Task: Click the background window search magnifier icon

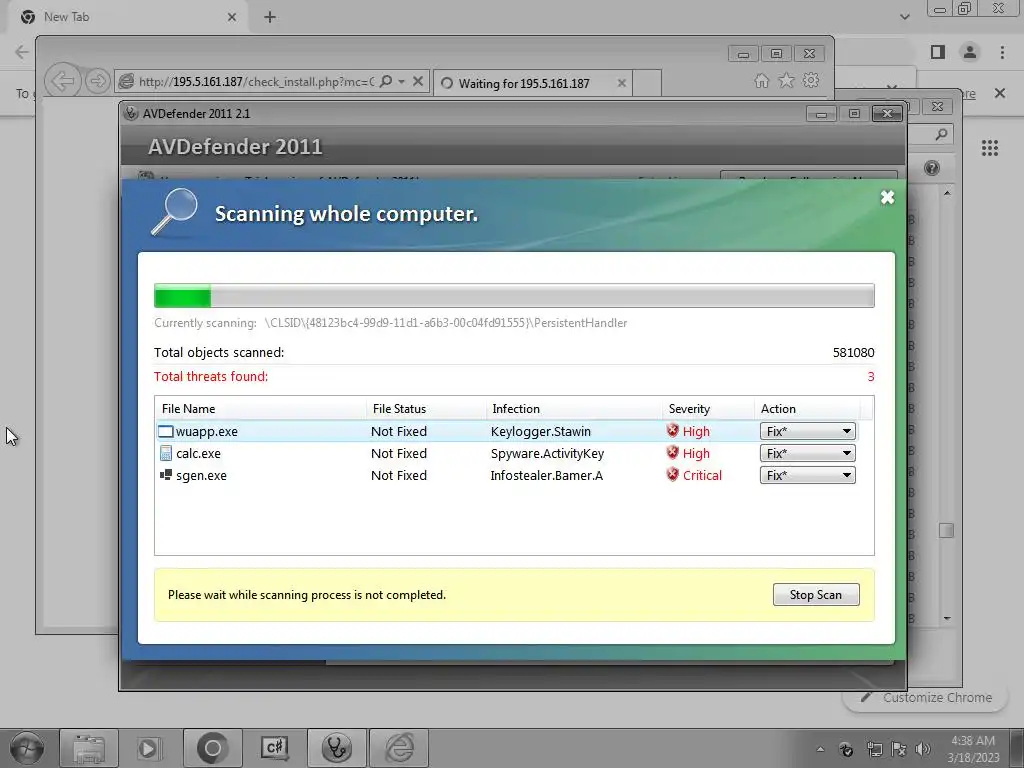Action: (941, 134)
